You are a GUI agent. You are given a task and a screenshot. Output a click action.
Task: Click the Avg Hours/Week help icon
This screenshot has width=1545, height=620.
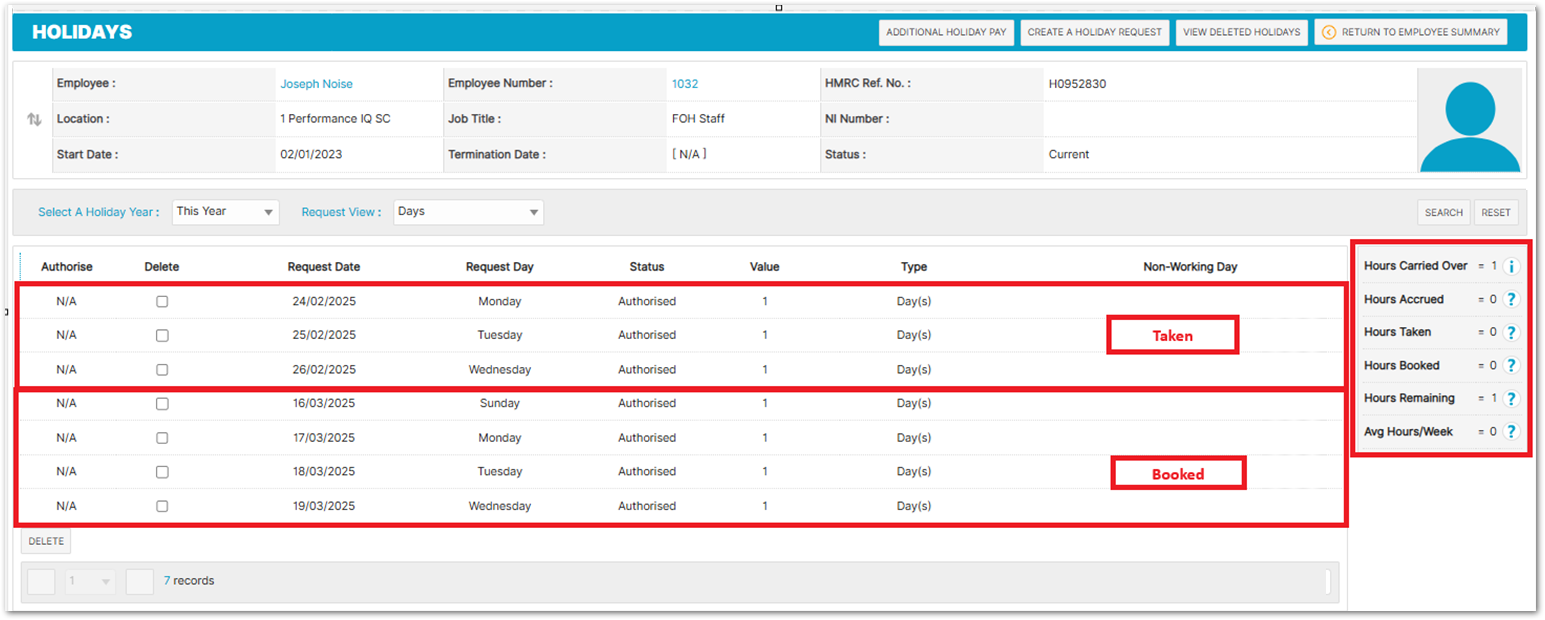(x=1511, y=432)
